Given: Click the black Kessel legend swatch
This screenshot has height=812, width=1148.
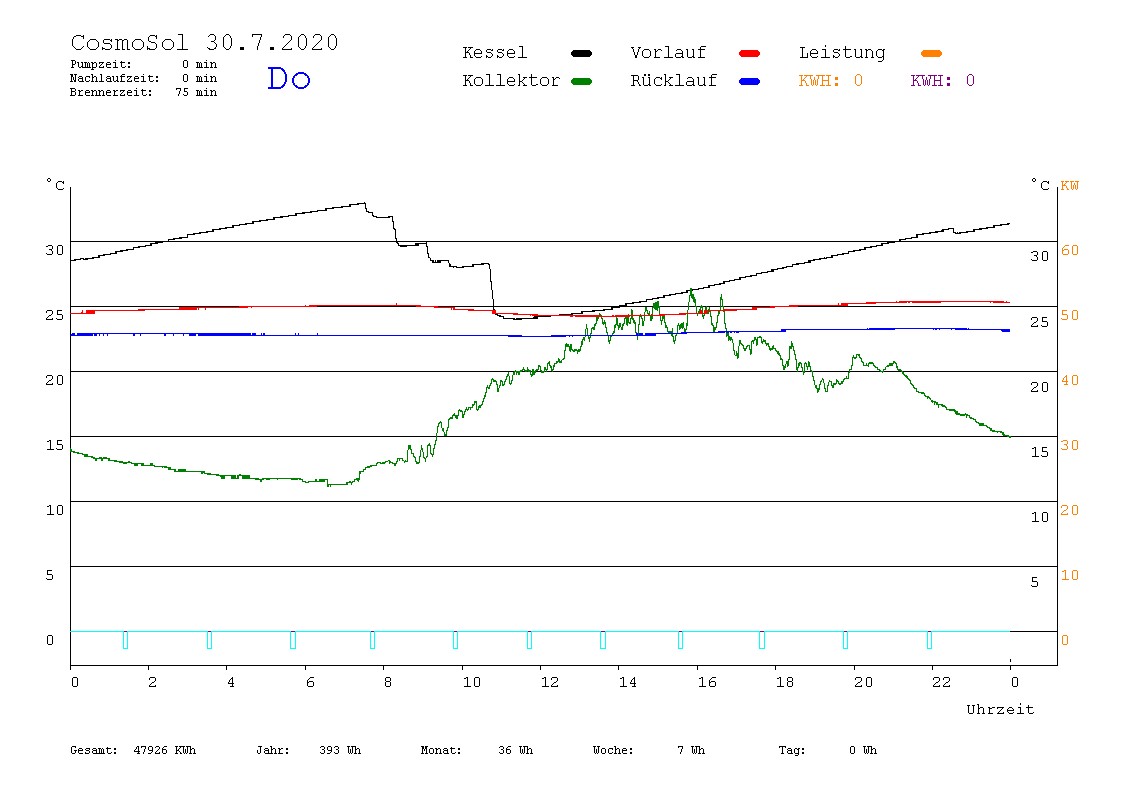Looking at the screenshot, I should [581, 53].
